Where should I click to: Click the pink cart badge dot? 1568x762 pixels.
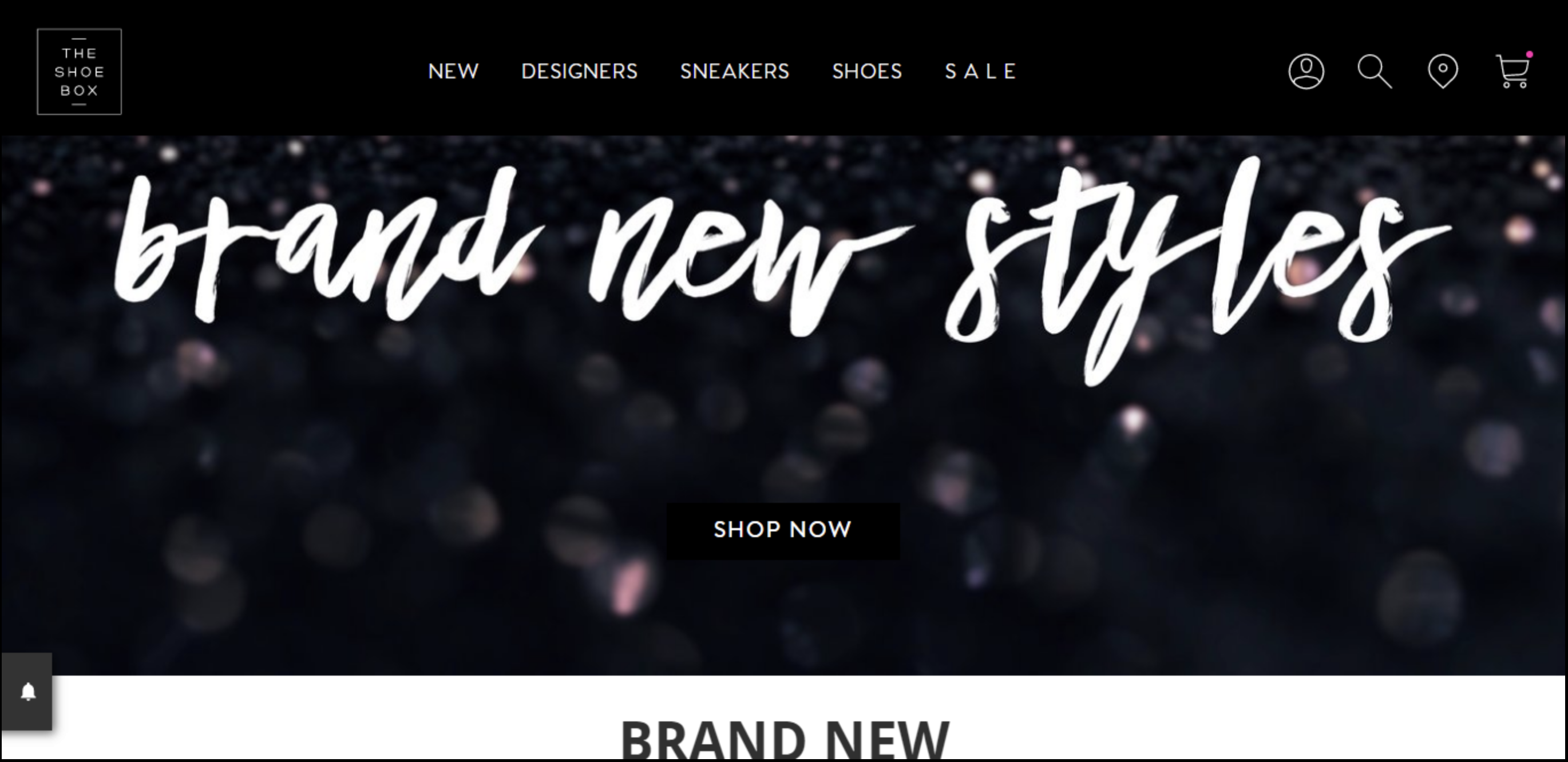pyautogui.click(x=1529, y=55)
